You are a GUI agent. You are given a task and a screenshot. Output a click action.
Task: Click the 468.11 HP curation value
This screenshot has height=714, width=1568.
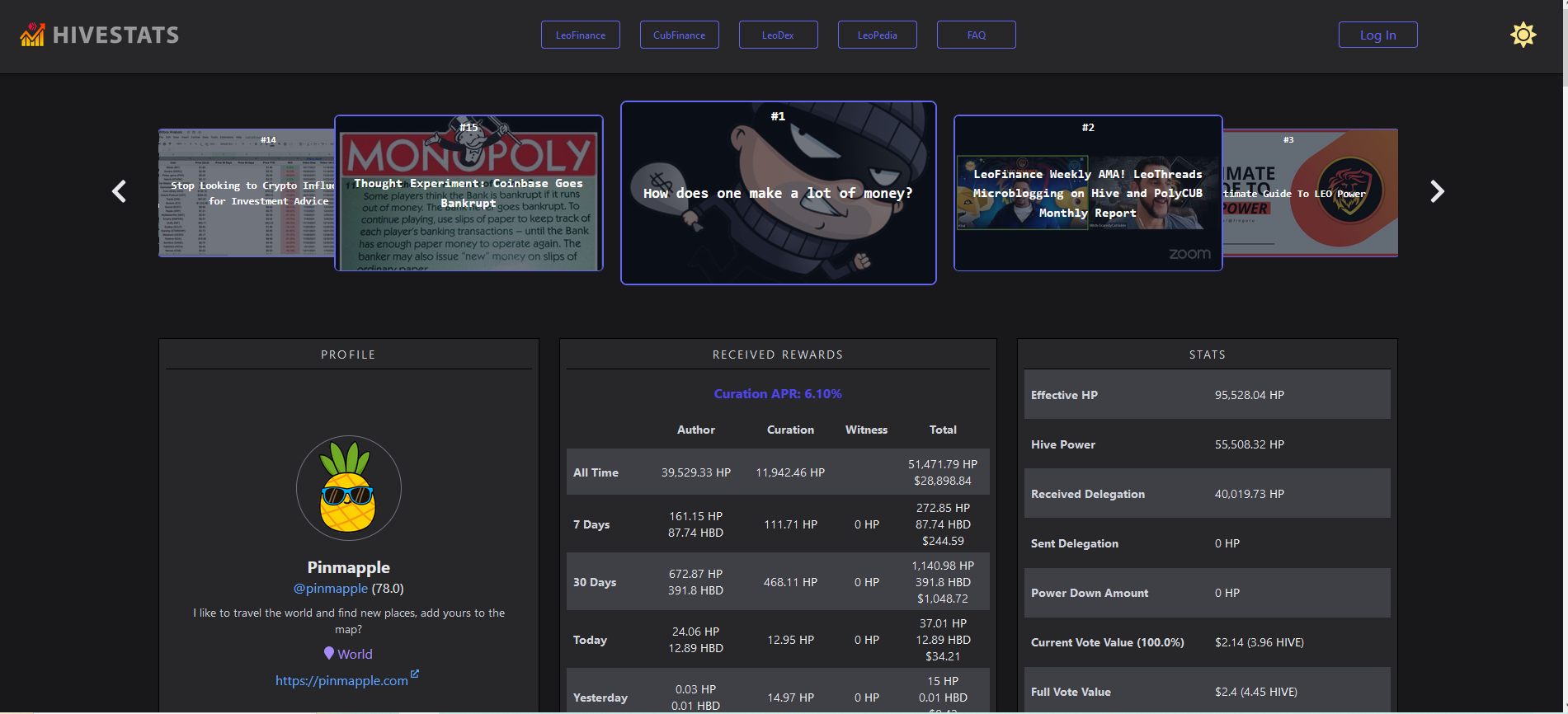coord(790,582)
